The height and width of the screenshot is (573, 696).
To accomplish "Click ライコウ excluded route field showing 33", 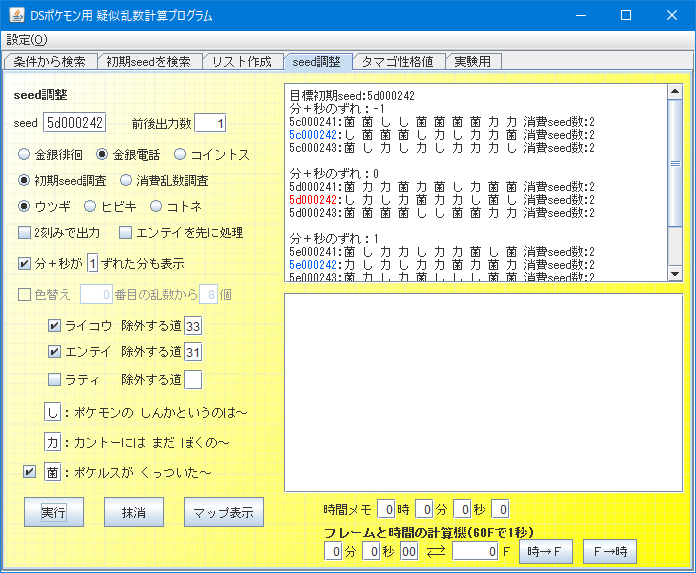I will pos(193,326).
